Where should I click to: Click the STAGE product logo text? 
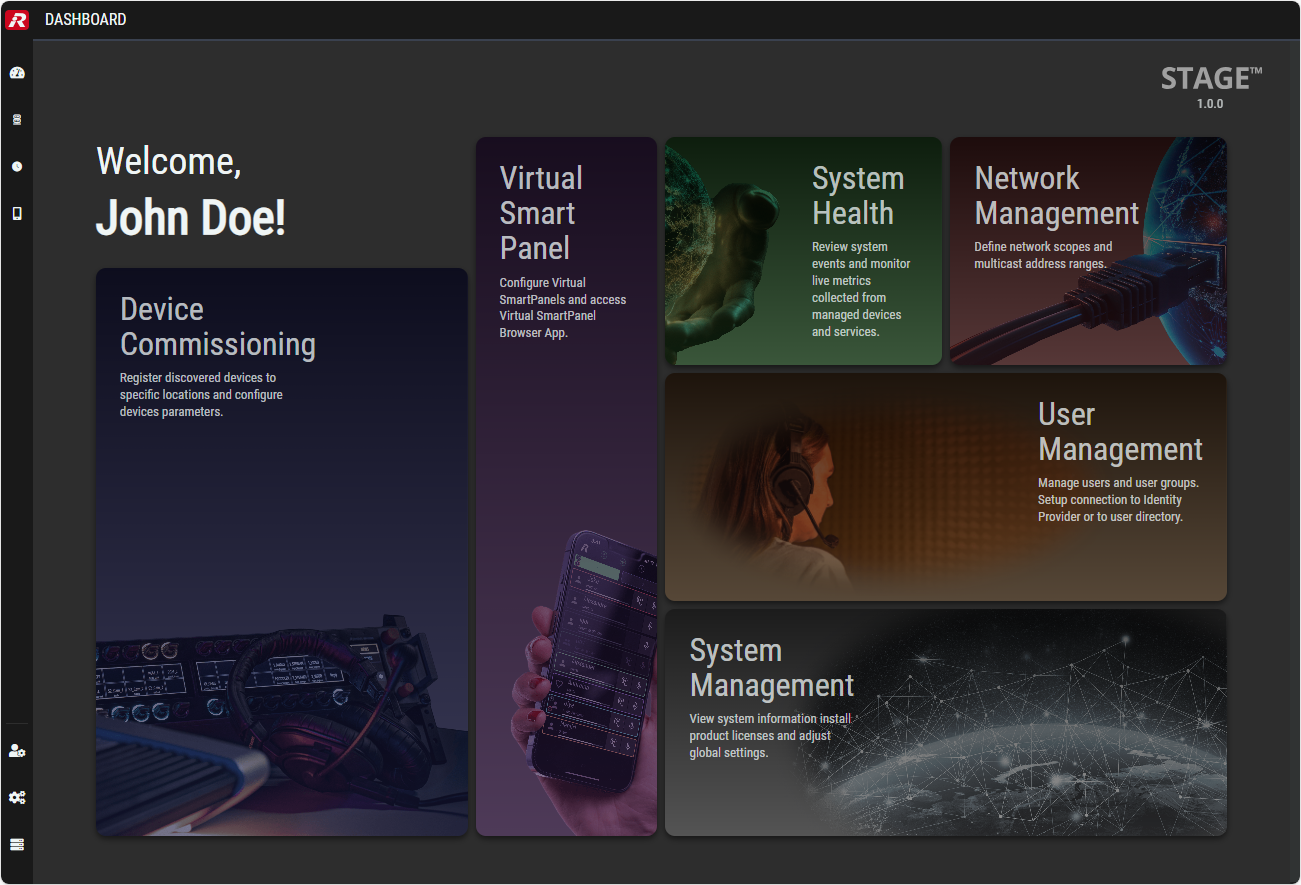click(1211, 79)
